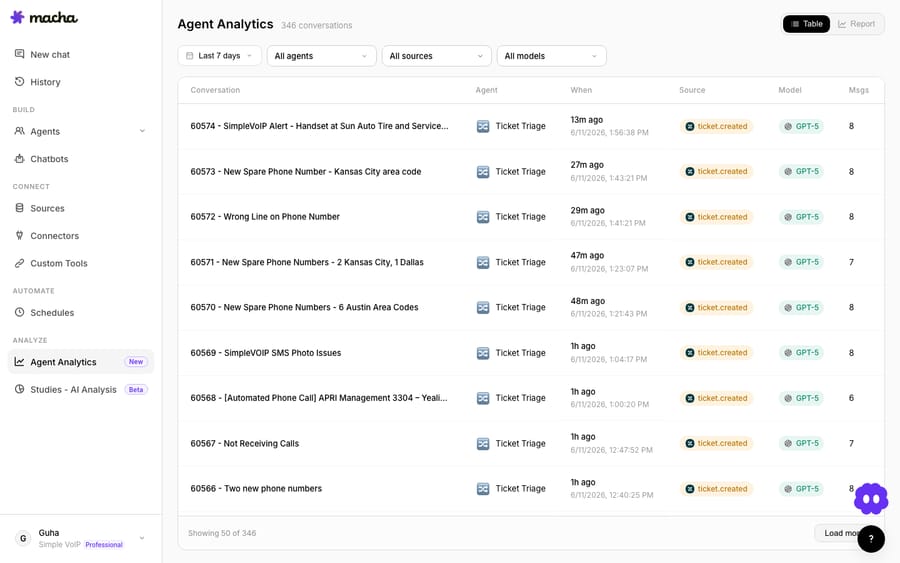900x563 pixels.
Task: Open Custom Tools in sidebar
Action: pyautogui.click(x=80, y=263)
